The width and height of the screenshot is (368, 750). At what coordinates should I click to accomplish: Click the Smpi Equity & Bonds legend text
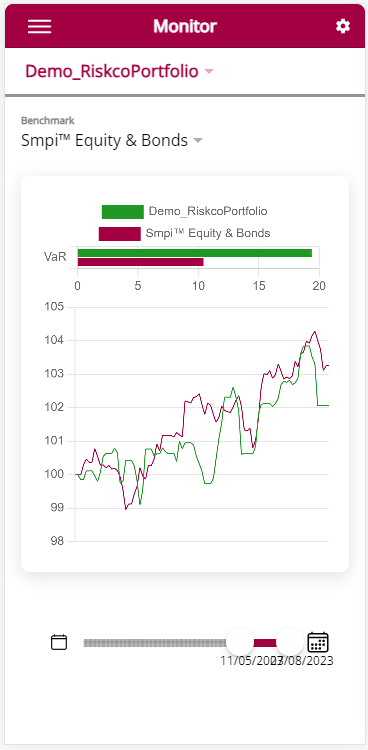(208, 233)
